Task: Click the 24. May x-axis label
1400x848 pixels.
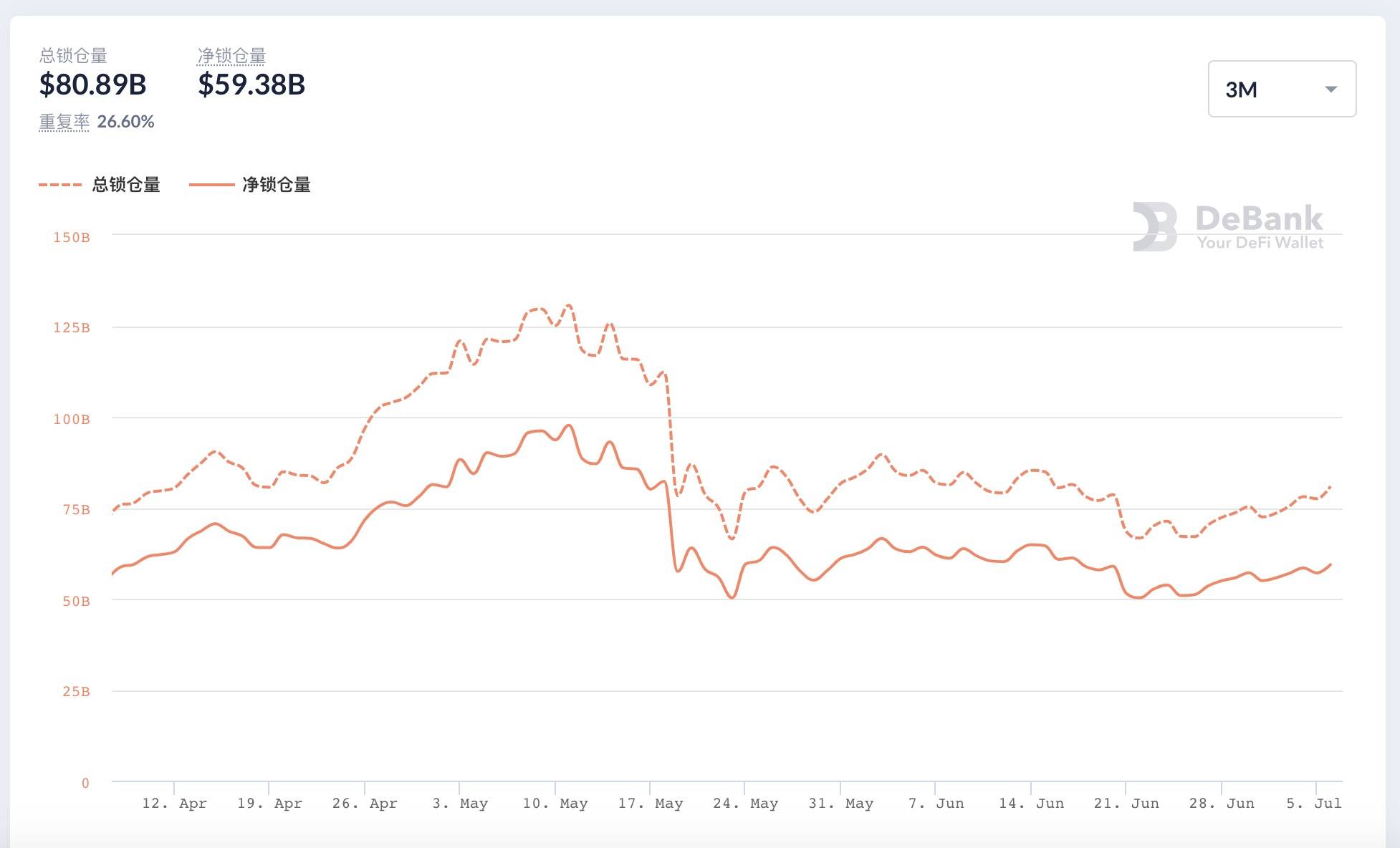Action: [x=745, y=804]
